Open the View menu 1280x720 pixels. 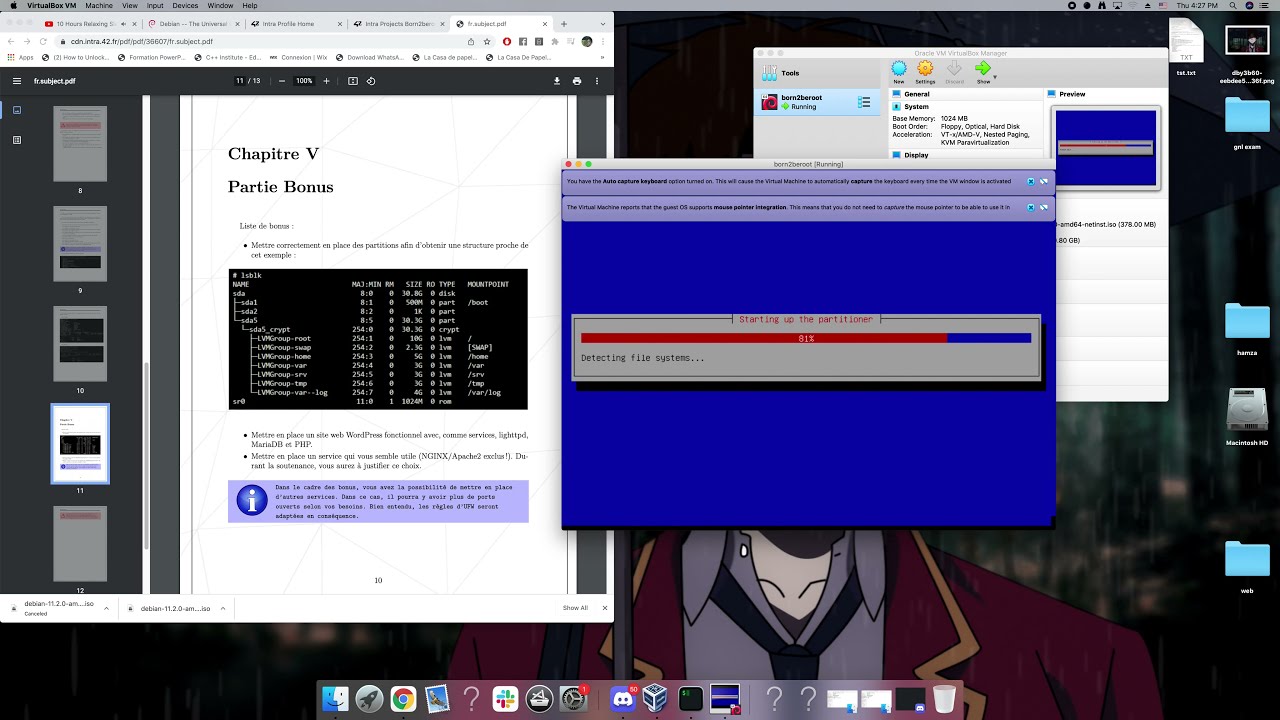tap(130, 5)
